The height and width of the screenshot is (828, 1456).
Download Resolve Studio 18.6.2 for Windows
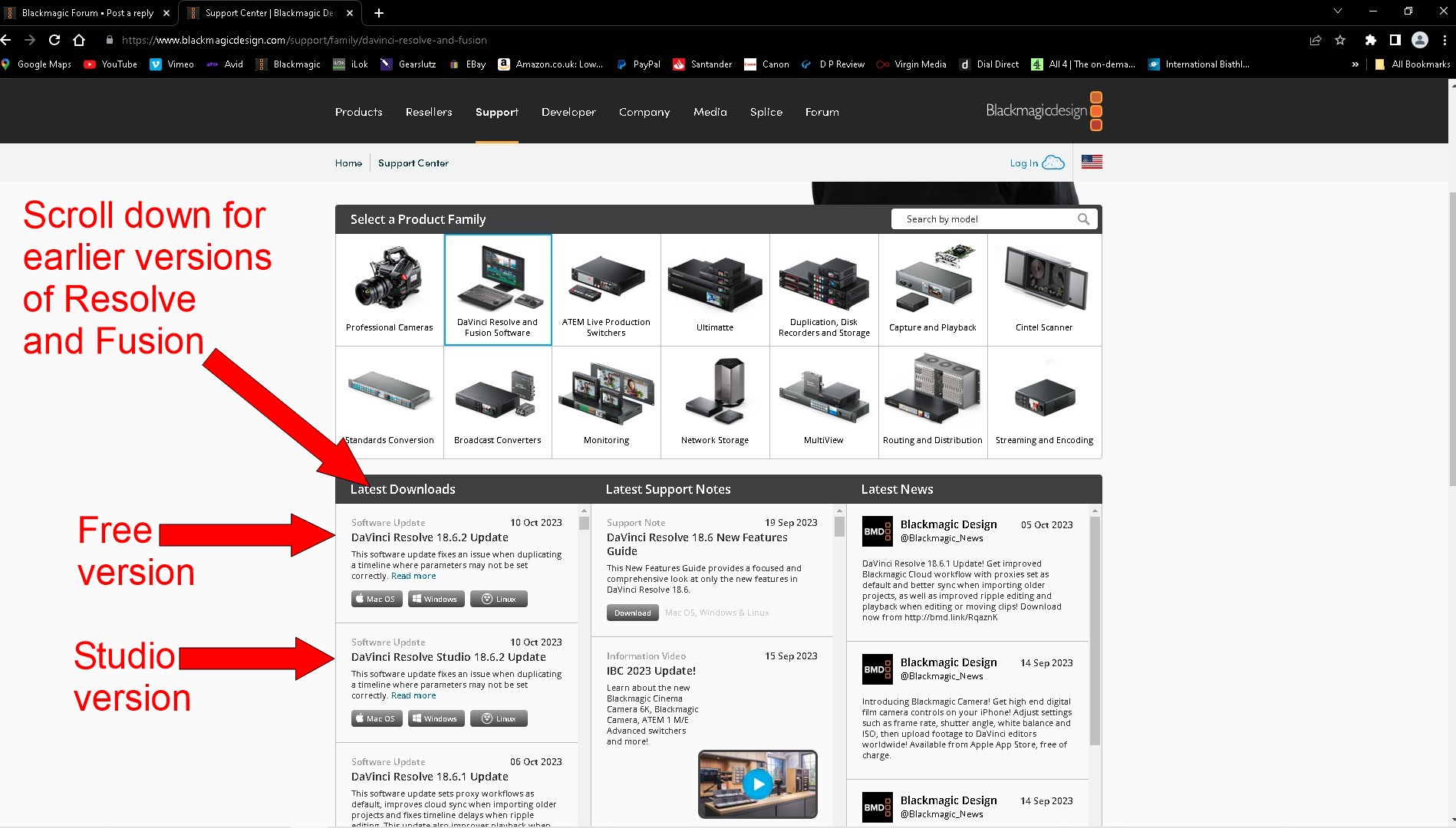point(436,718)
